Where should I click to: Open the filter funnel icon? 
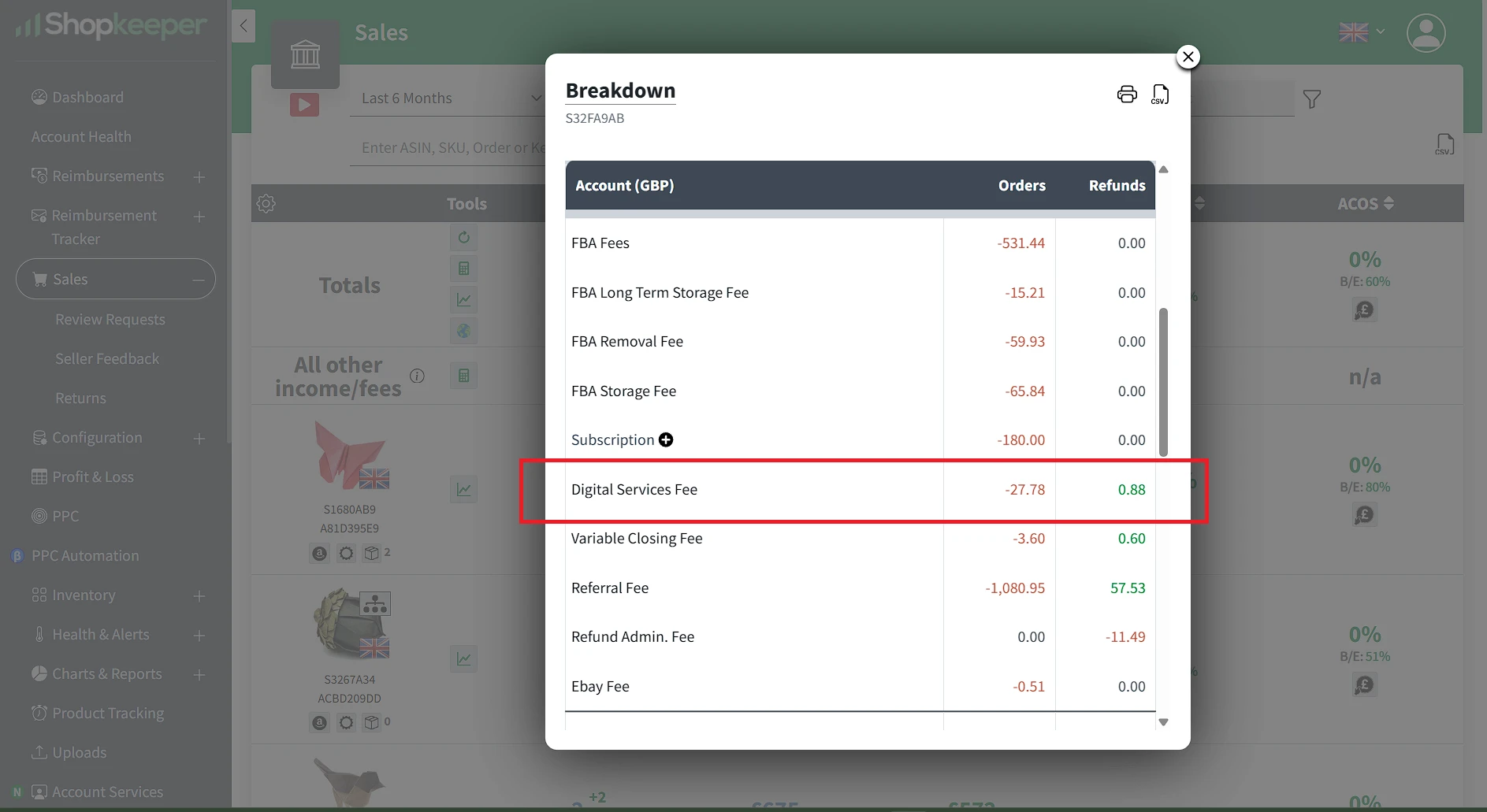click(x=1312, y=99)
